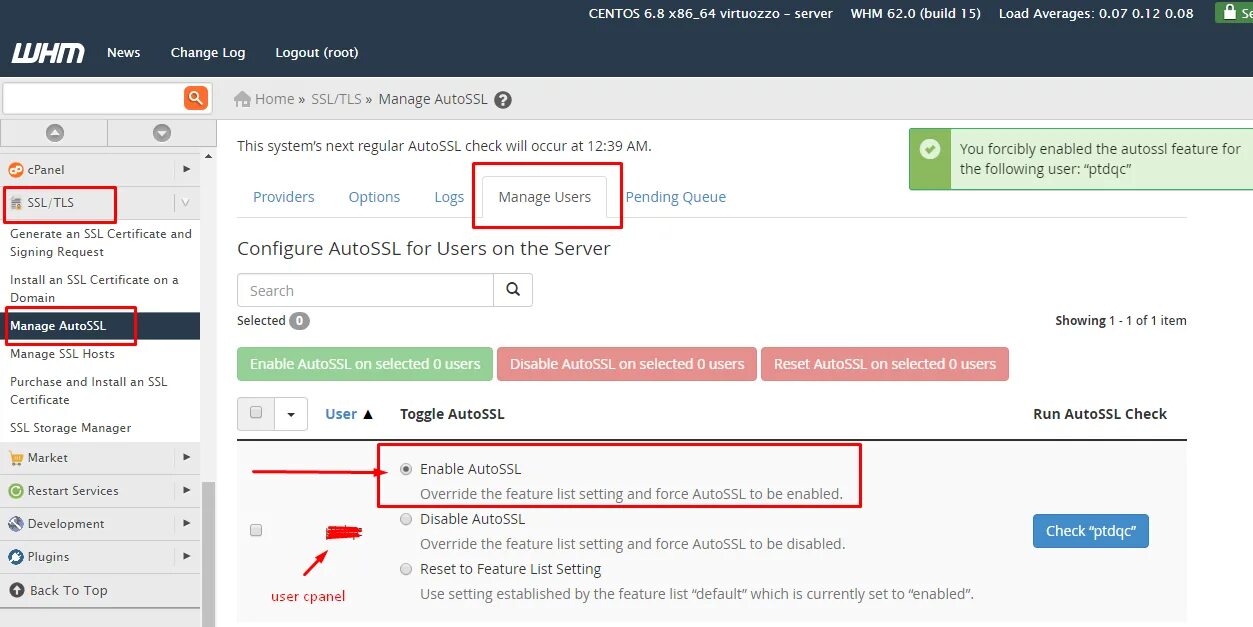
Task: Click the Plugins category icon
Action: pos(16,557)
